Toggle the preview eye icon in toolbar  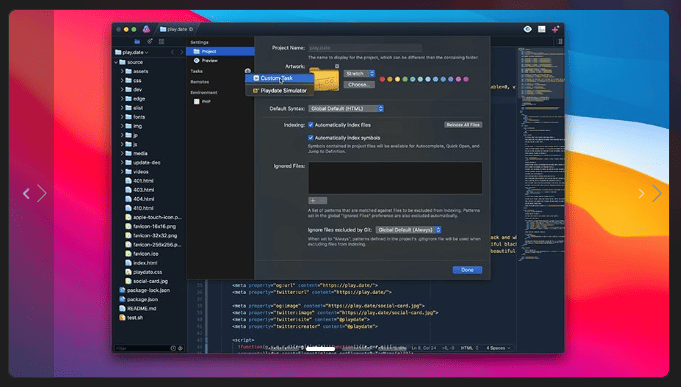click(528, 29)
